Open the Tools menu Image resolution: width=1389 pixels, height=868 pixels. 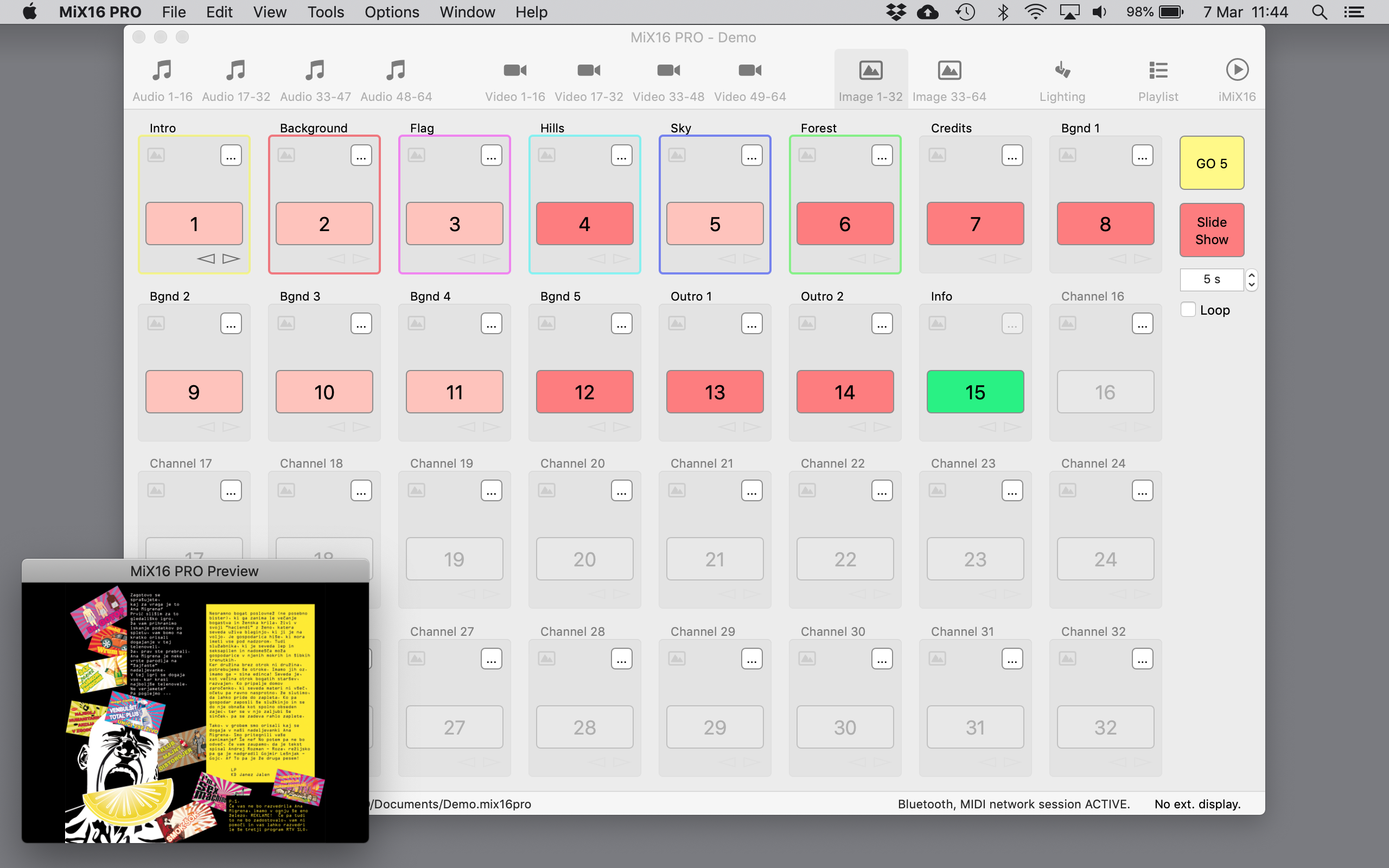coord(325,12)
